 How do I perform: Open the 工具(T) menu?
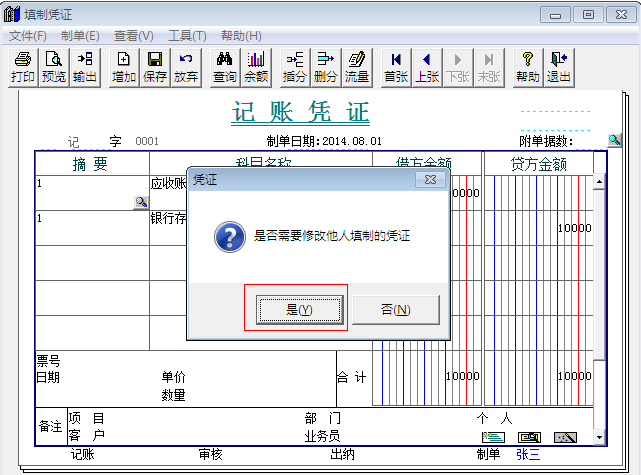187,36
